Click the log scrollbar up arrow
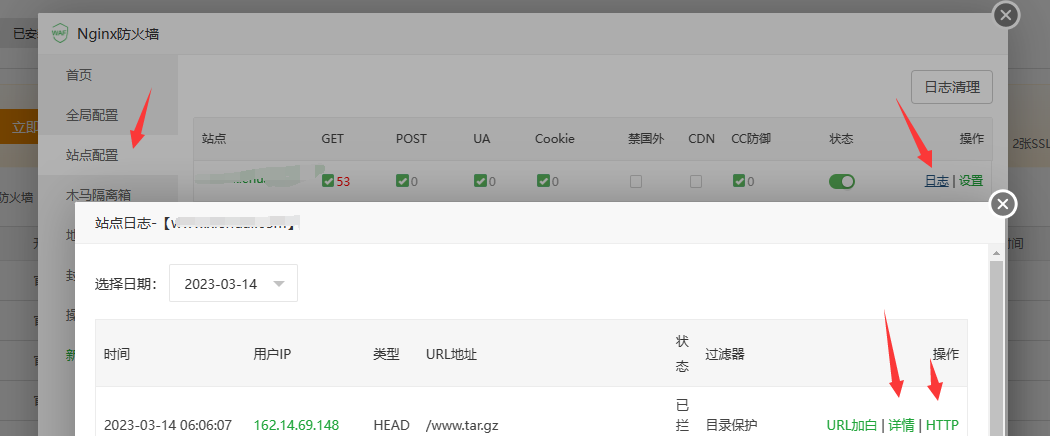This screenshot has width=1050, height=436. tap(996, 253)
